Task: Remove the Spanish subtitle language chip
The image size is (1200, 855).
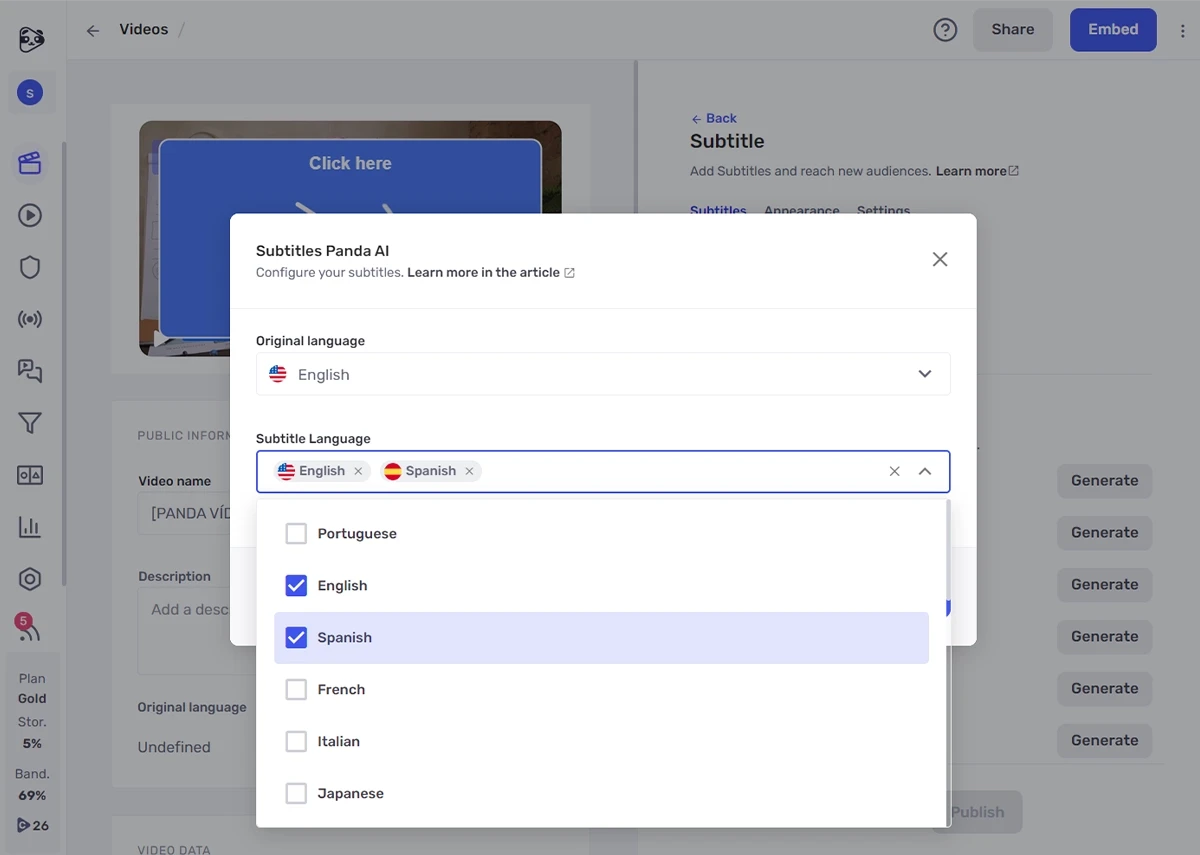Action: 469,471
